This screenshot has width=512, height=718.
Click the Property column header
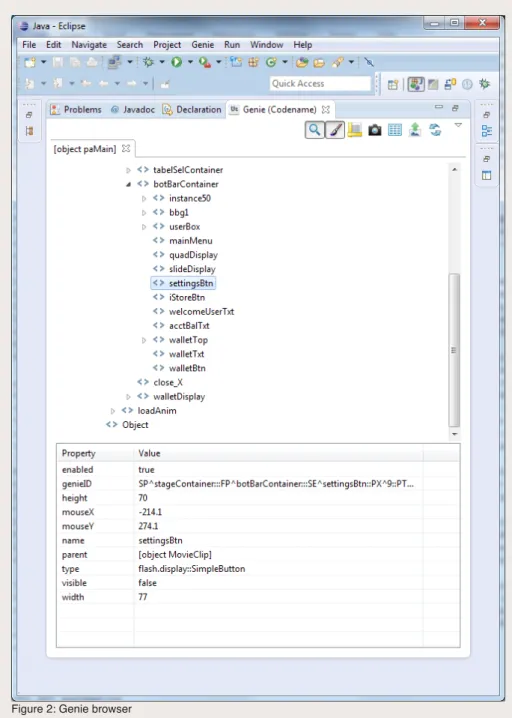95,453
